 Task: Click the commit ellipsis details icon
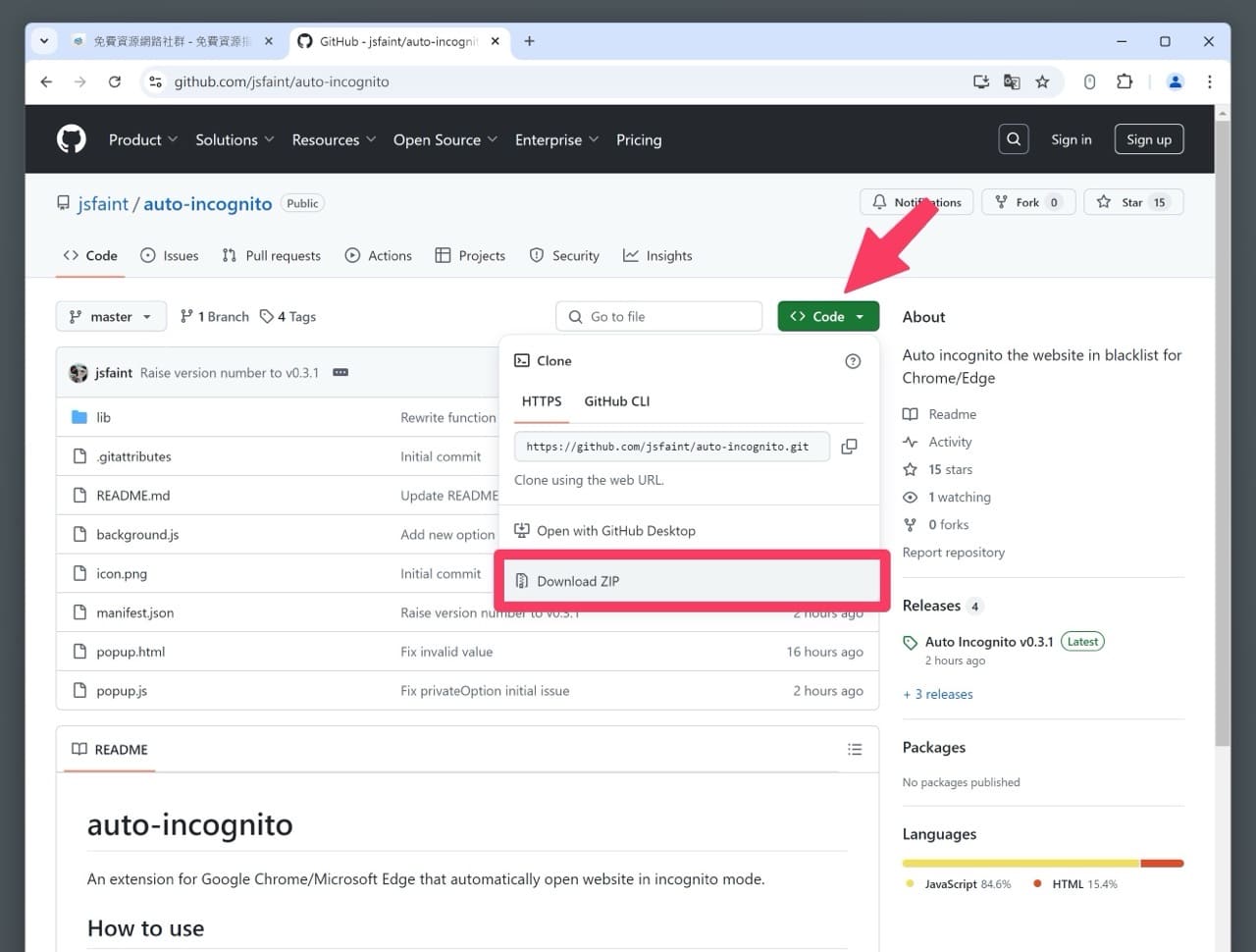click(x=340, y=373)
